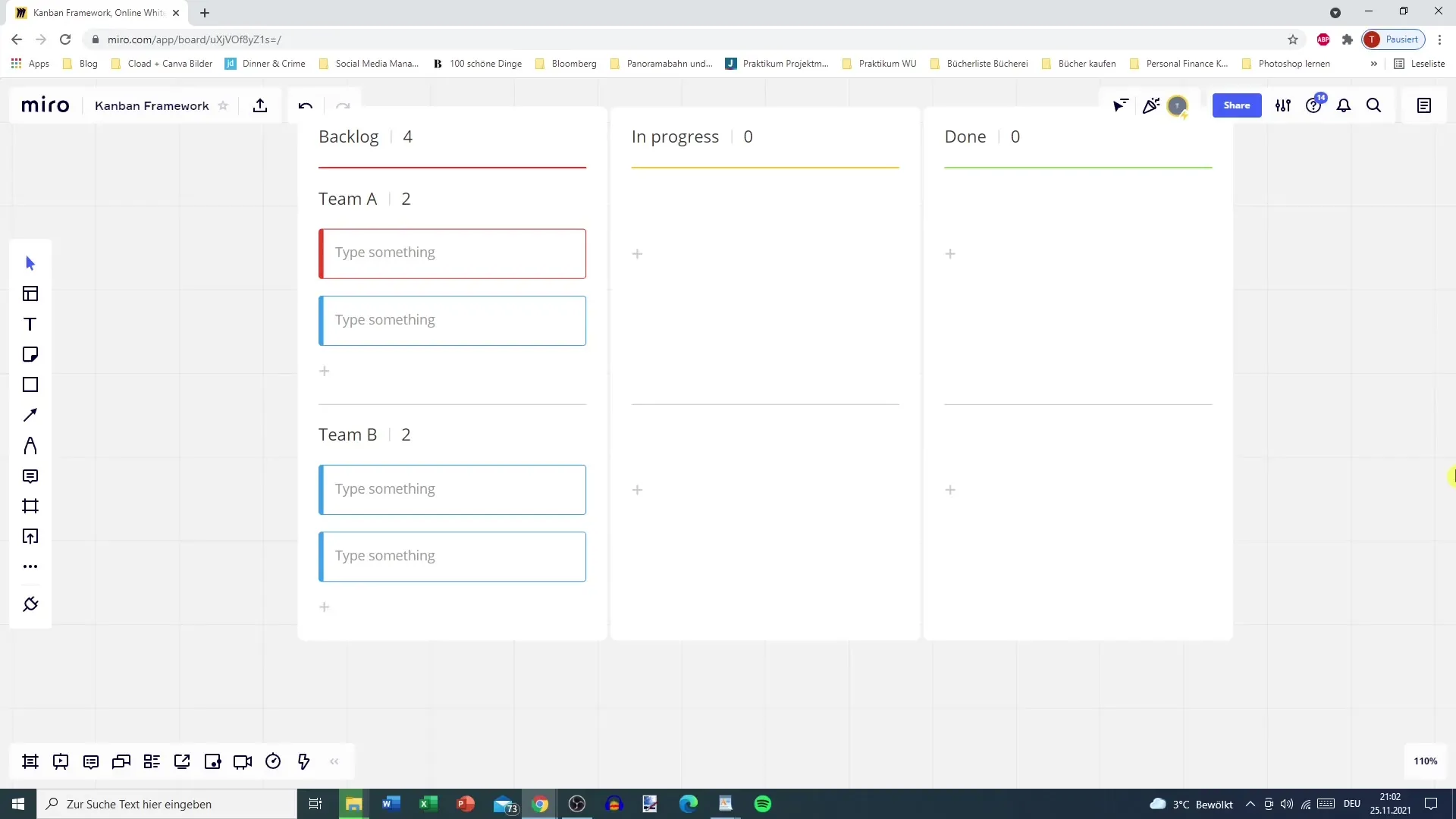This screenshot has width=1456, height=819.
Task: Select the arrow/pointer tool
Action: pos(30,263)
